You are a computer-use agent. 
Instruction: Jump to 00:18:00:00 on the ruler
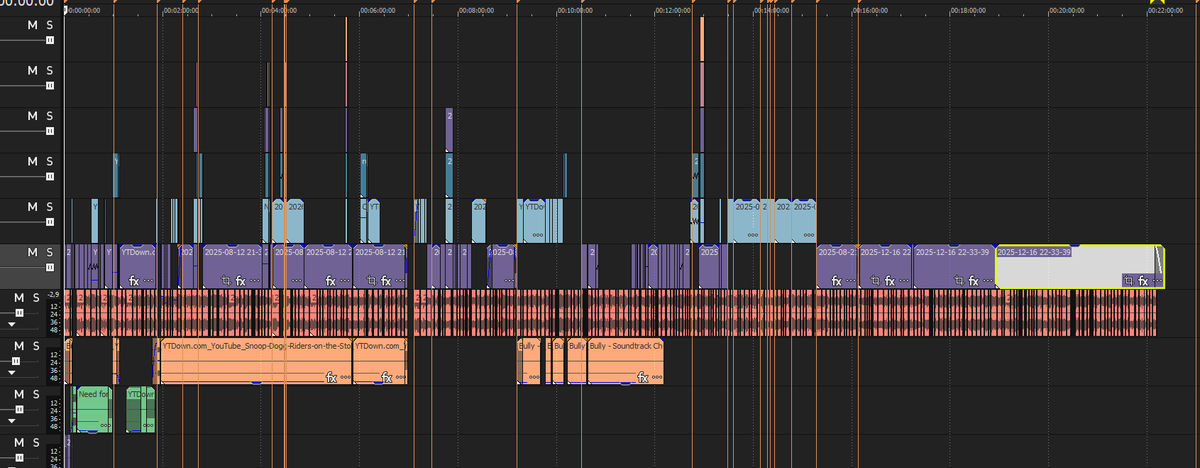(969, 10)
